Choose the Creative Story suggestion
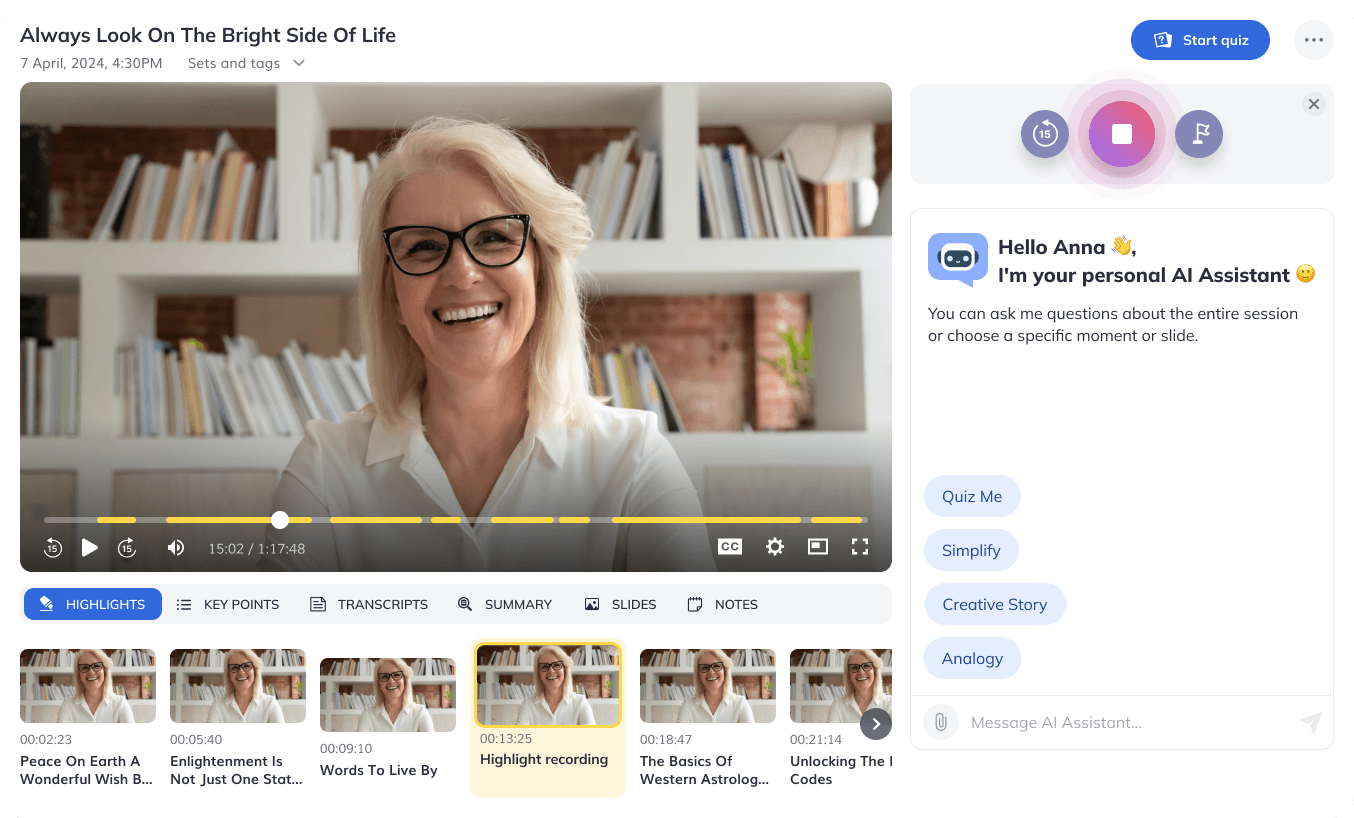The height and width of the screenshot is (818, 1354). pos(994,605)
